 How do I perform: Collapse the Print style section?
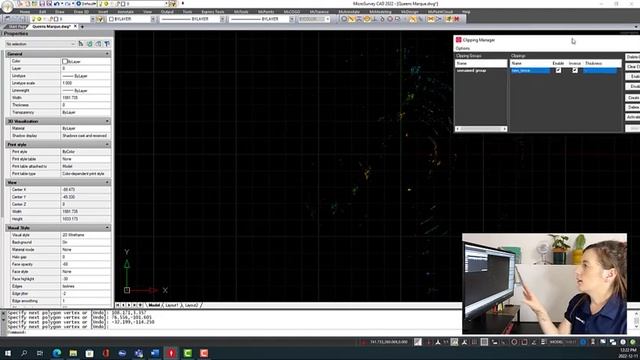(107, 144)
